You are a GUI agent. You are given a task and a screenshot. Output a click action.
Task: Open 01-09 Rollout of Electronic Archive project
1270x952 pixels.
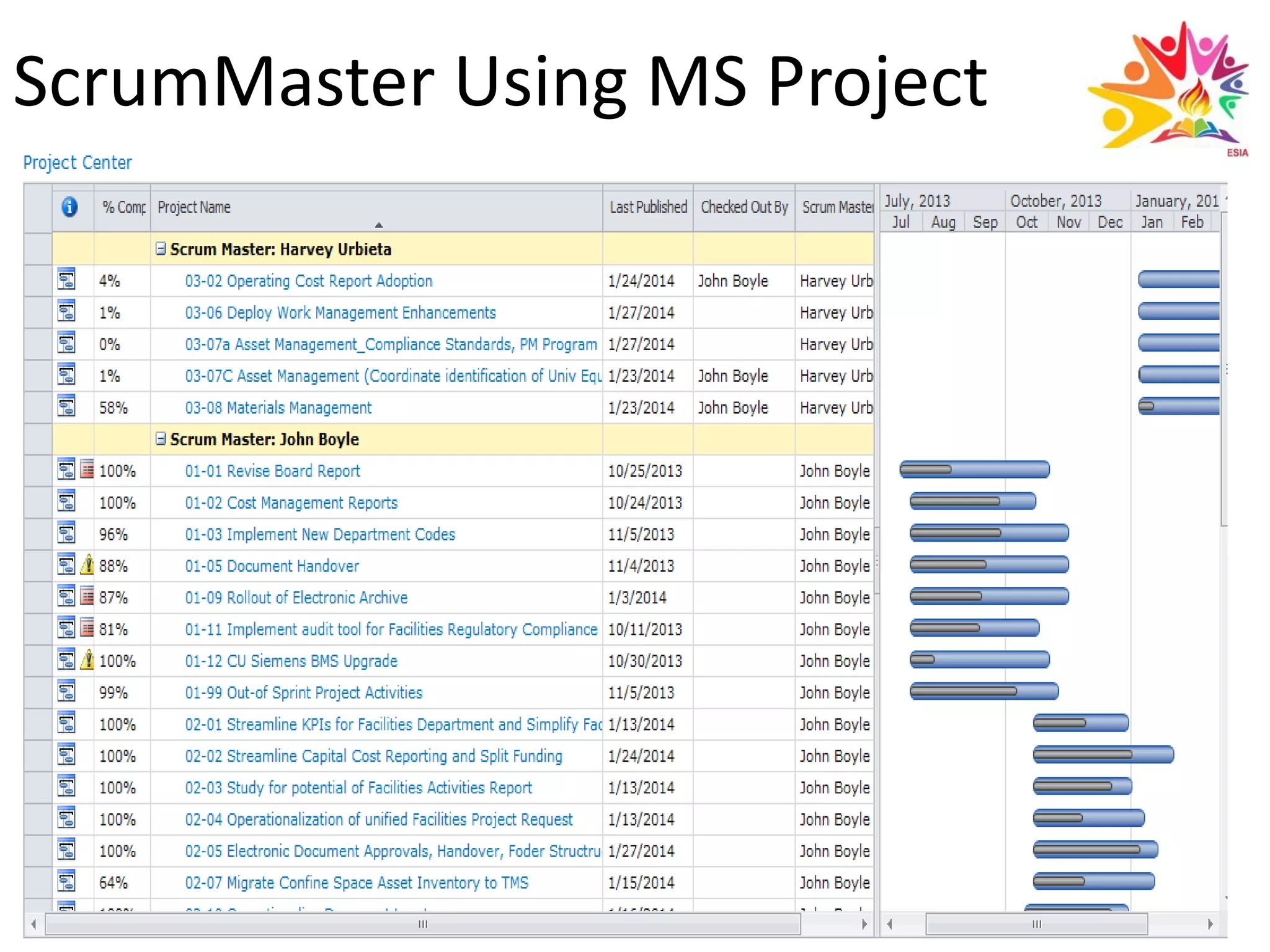point(296,597)
